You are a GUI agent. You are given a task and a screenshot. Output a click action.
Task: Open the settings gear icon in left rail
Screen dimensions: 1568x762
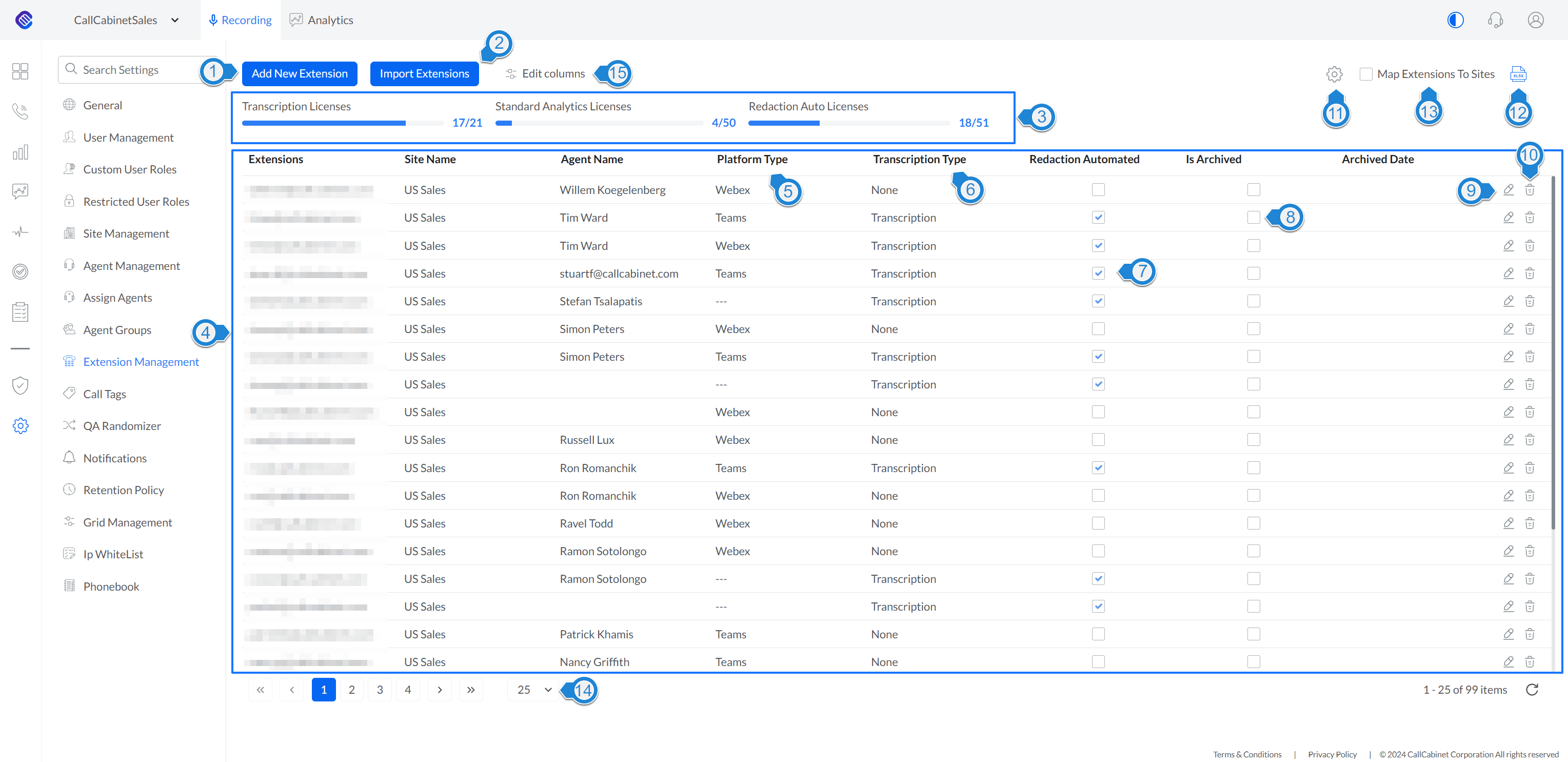20,425
